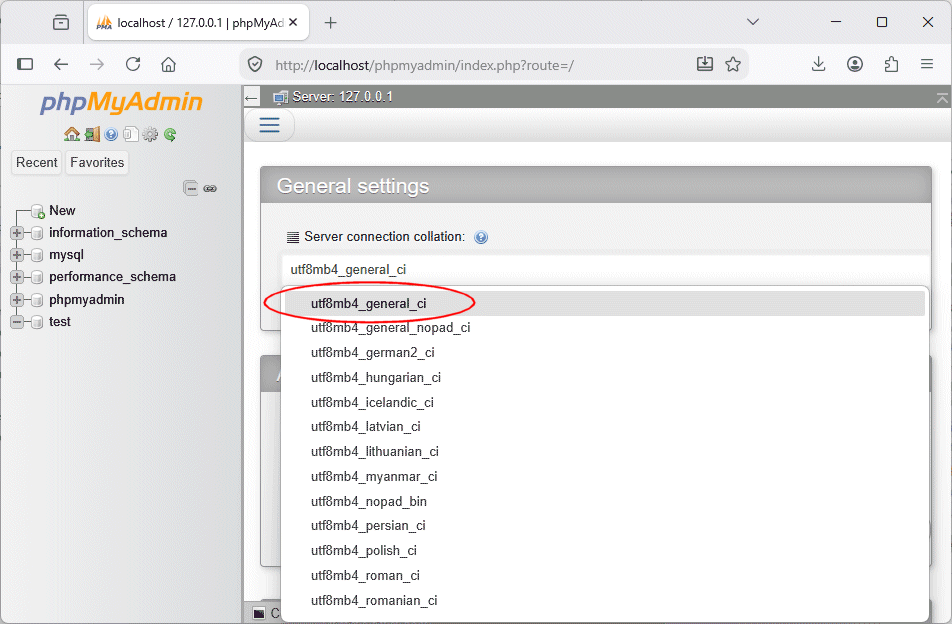This screenshot has height=624, width=952.
Task: Select utf8mb4_myanmar_ci option
Action: point(605,476)
